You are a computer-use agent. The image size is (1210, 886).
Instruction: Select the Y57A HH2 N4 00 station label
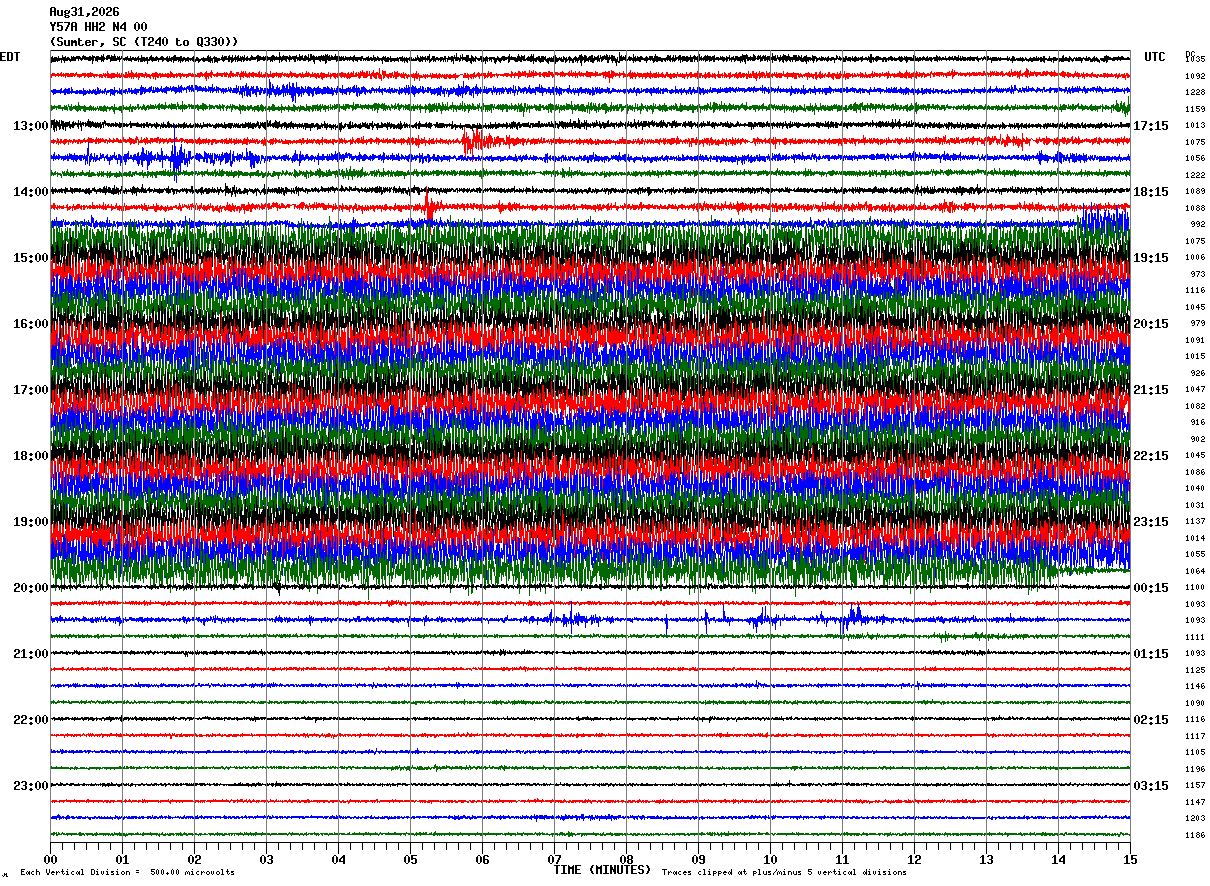99,27
